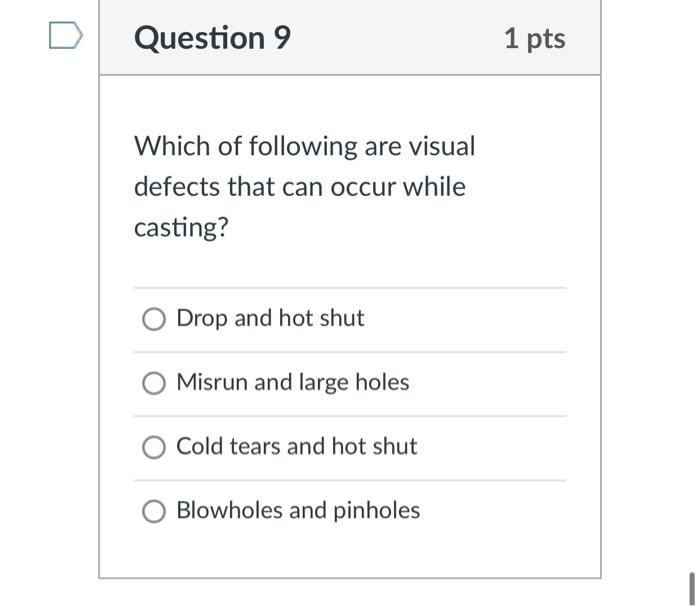Click the scrollbar thumb at the right edge
This screenshot has height=606, width=700.
[691, 588]
